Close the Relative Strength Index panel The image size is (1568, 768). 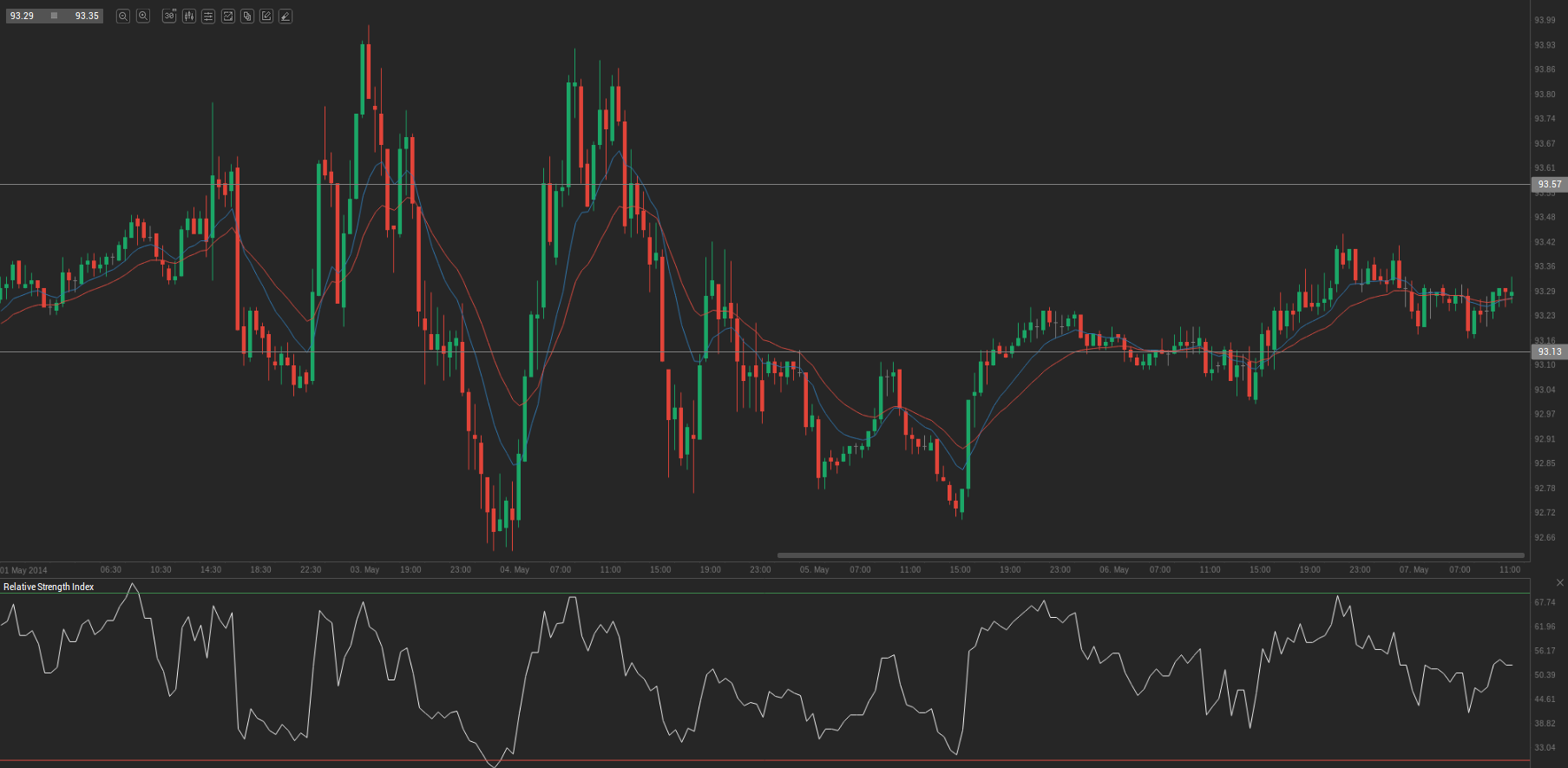tap(1559, 582)
